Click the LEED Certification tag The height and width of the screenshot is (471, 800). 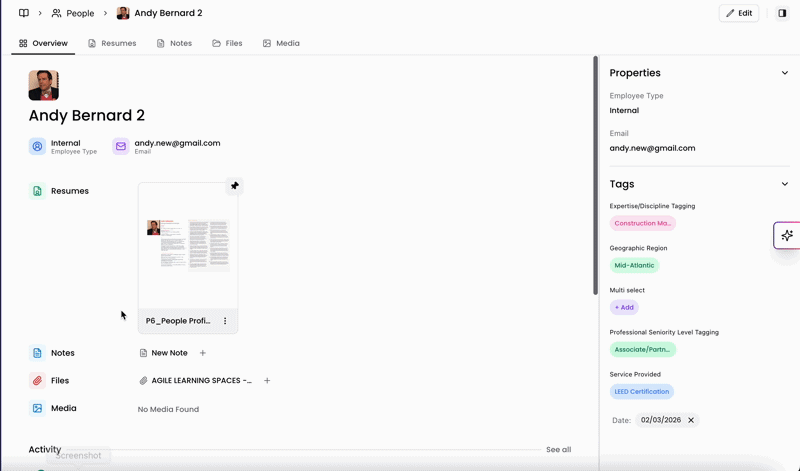coord(642,392)
